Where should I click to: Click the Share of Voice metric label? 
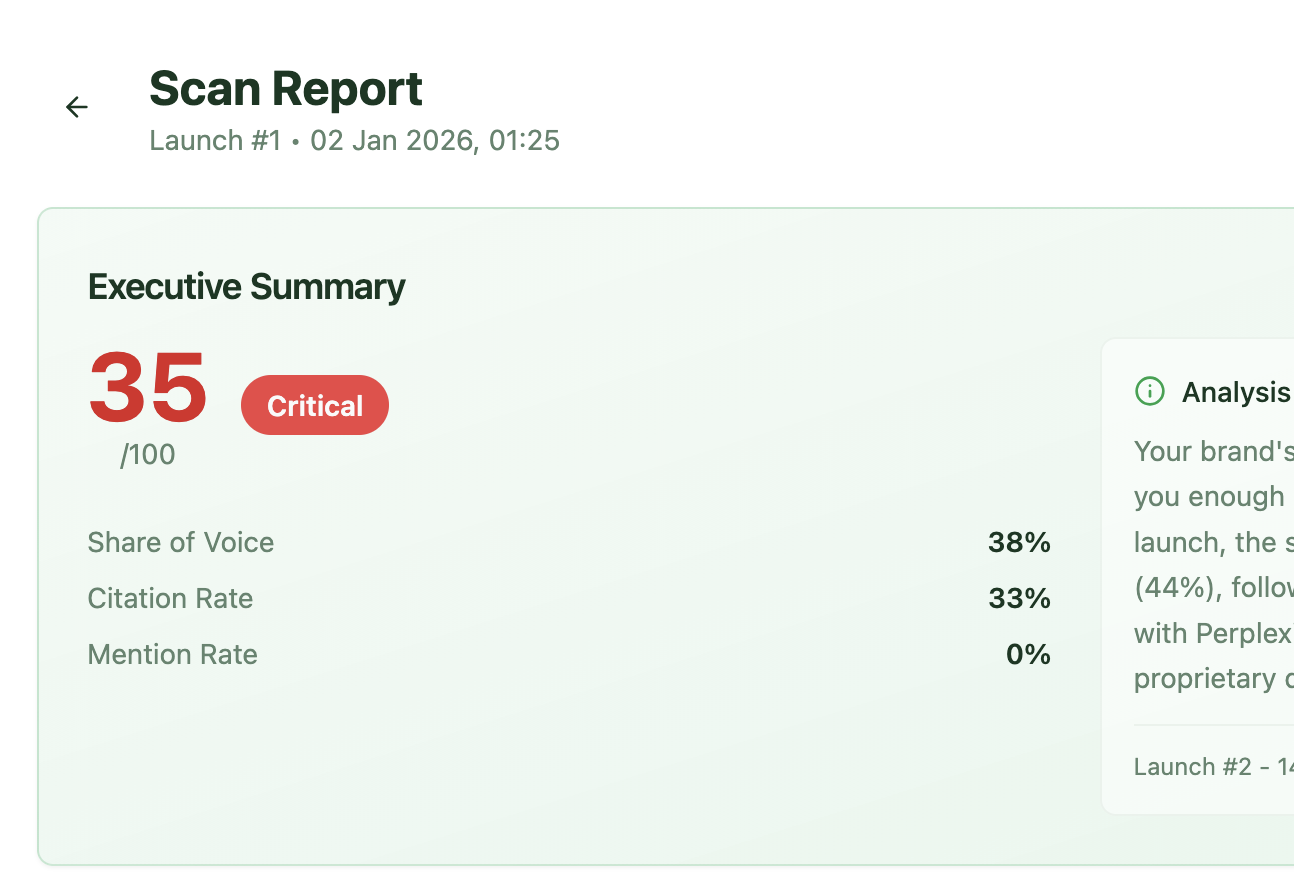pyautogui.click(x=180, y=542)
